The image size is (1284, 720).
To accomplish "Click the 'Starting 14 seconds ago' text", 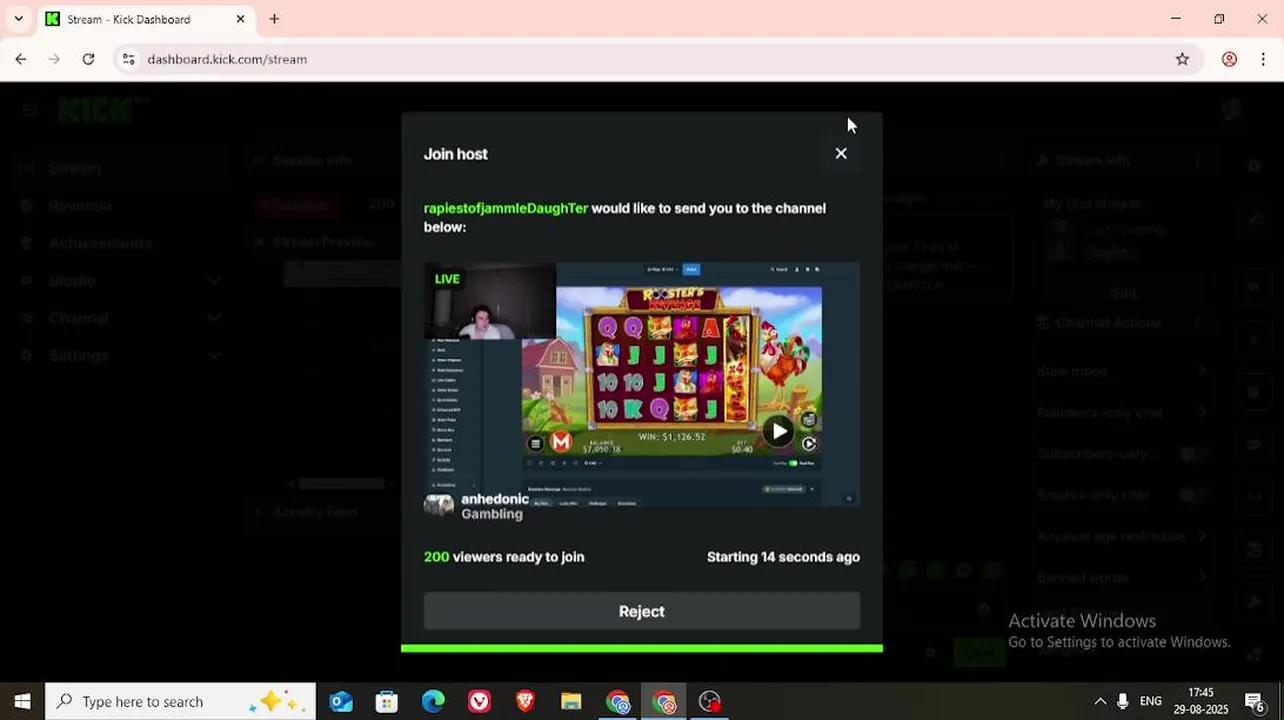I will pyautogui.click(x=783, y=557).
